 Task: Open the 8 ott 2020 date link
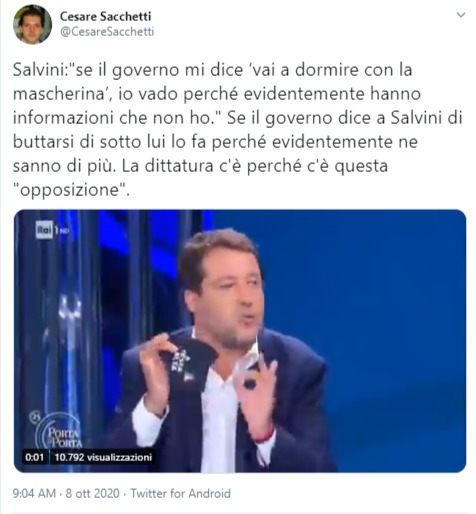point(92,493)
